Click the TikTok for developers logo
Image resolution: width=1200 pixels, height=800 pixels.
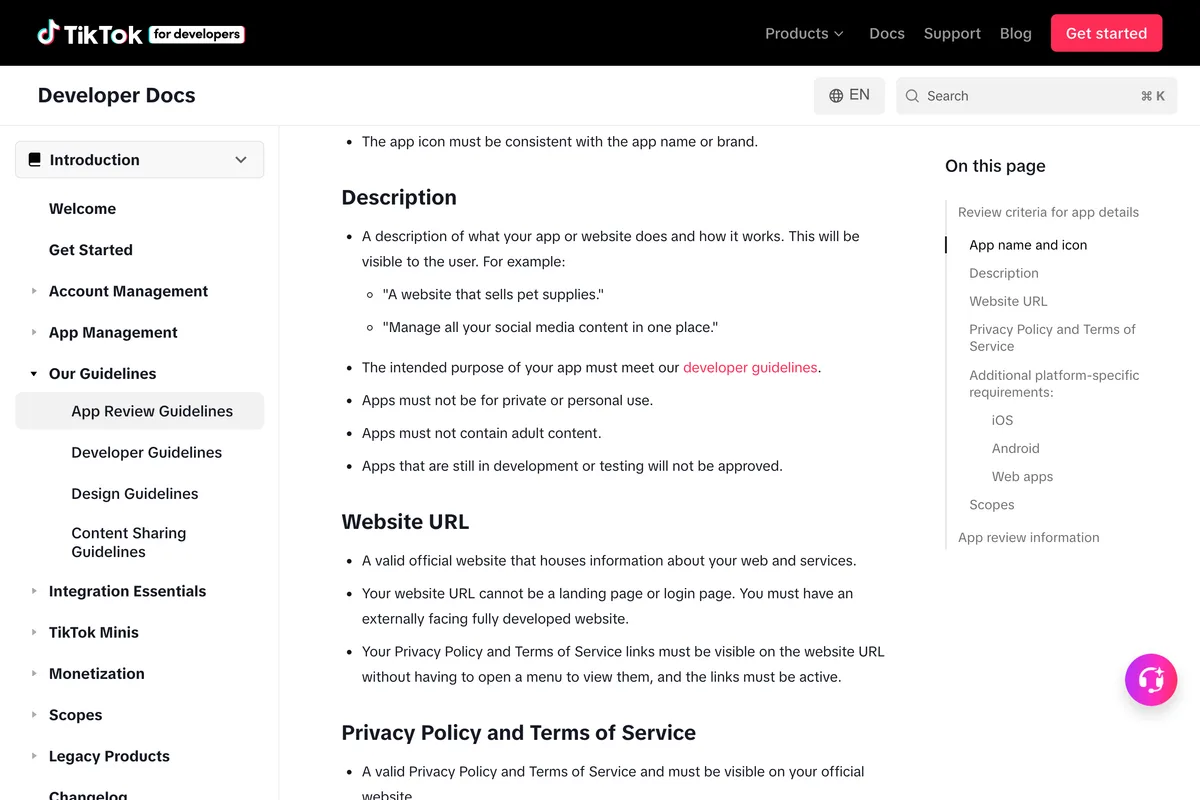coord(141,33)
